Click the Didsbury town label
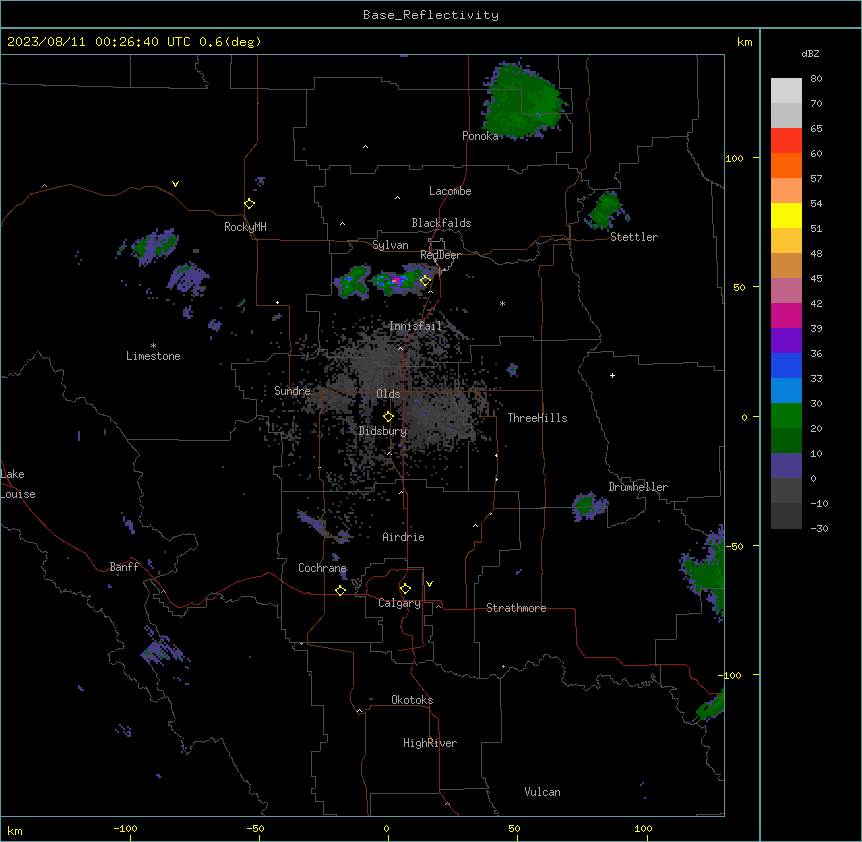This screenshot has width=862, height=842. (x=383, y=431)
